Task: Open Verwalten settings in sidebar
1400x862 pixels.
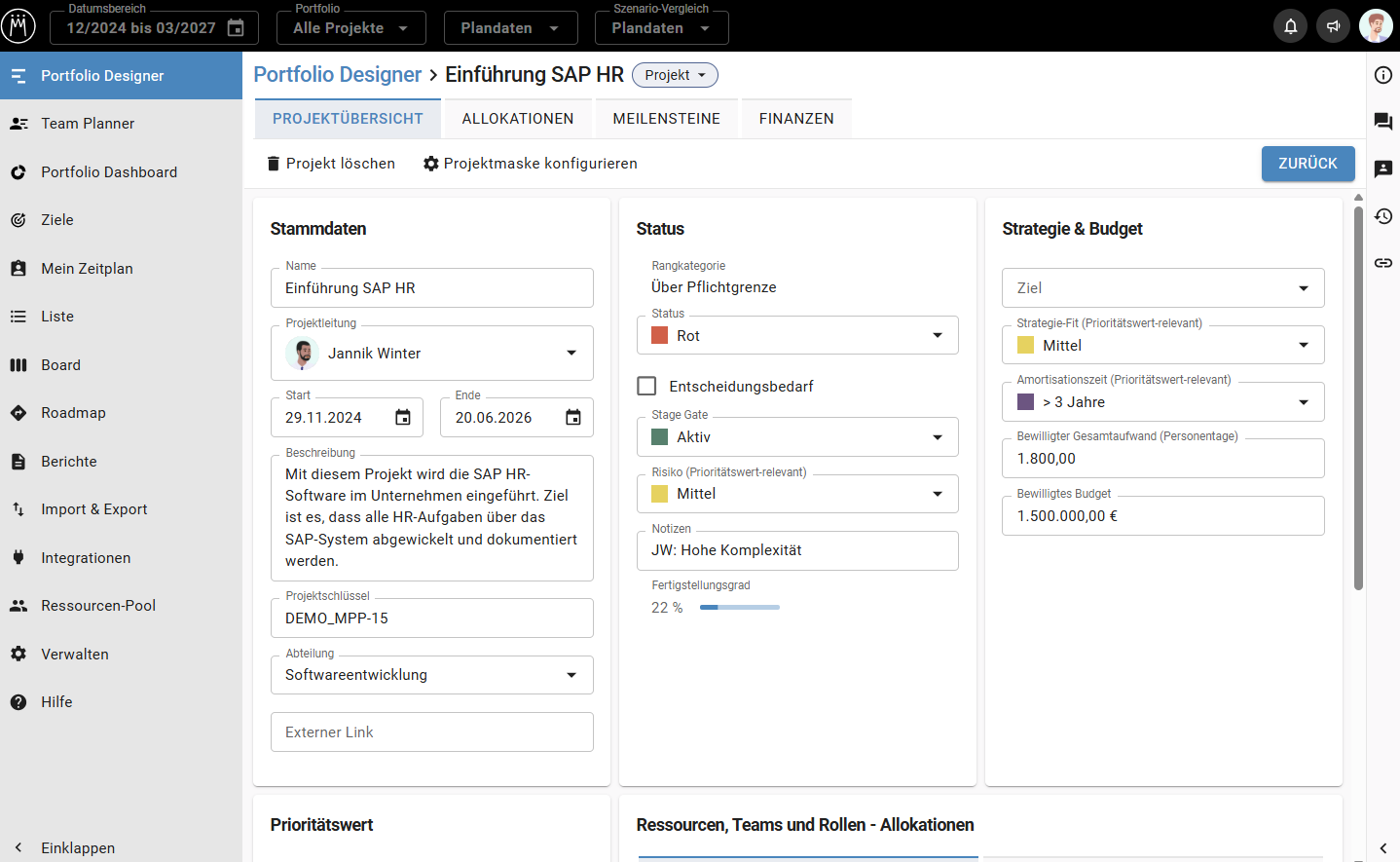Action: [121, 655]
